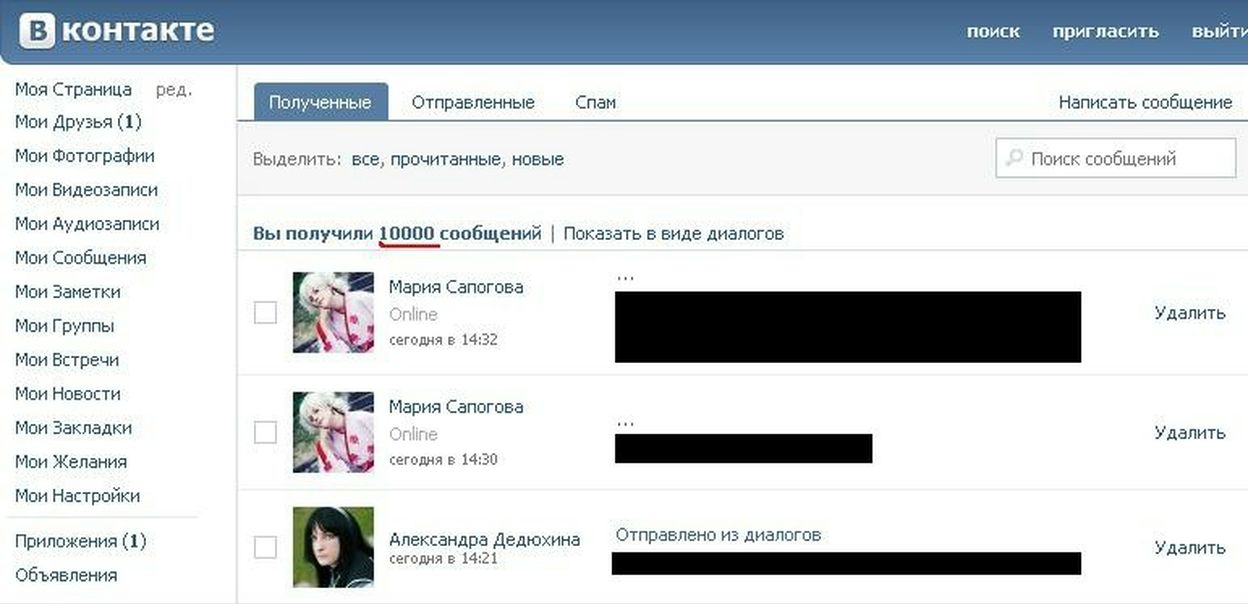Switch to the Спам tab
1248x604 pixels.
pos(596,102)
